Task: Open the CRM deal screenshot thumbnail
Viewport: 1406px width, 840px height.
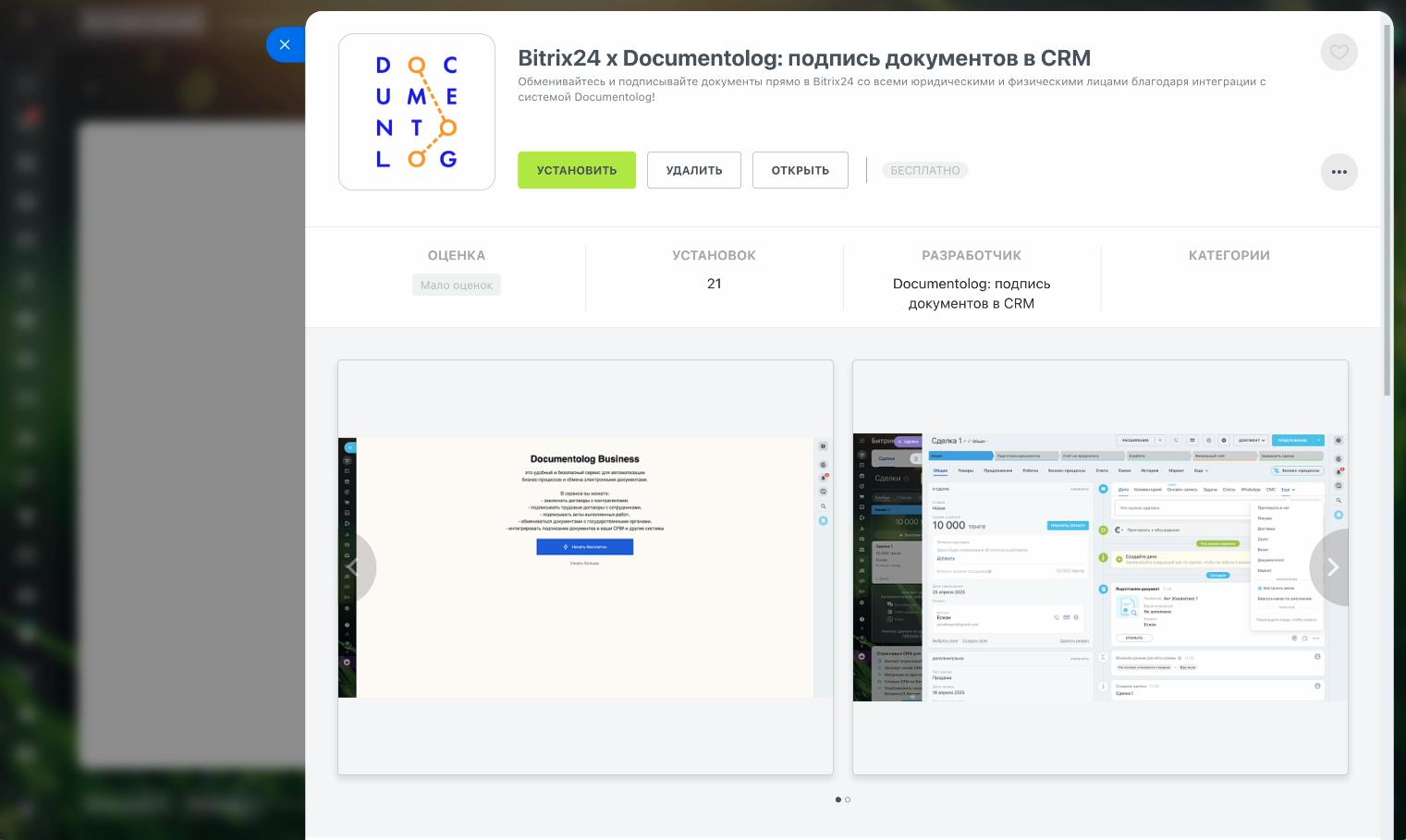Action: pos(1100,567)
